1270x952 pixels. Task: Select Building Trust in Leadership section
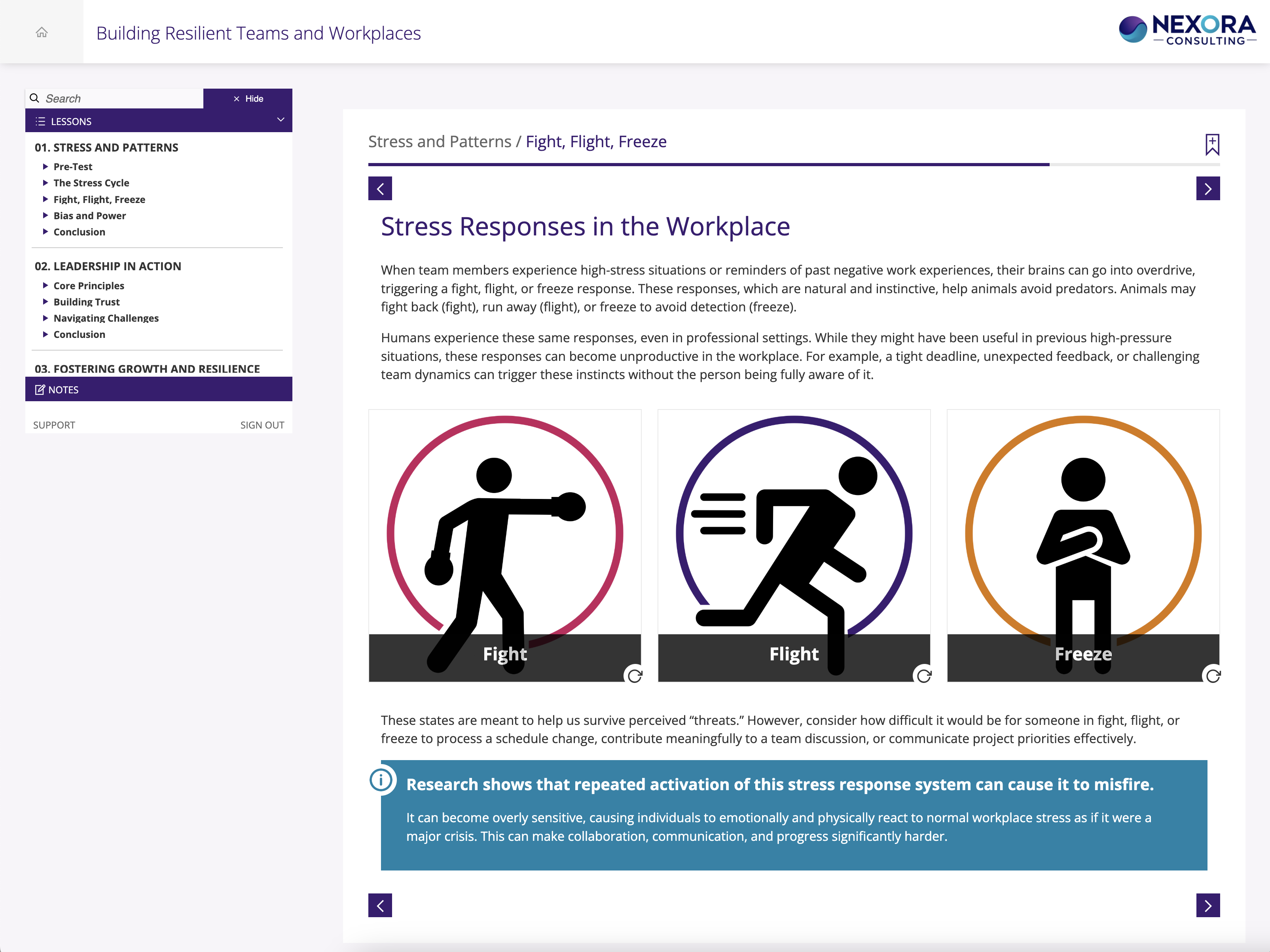pyautogui.click(x=87, y=302)
